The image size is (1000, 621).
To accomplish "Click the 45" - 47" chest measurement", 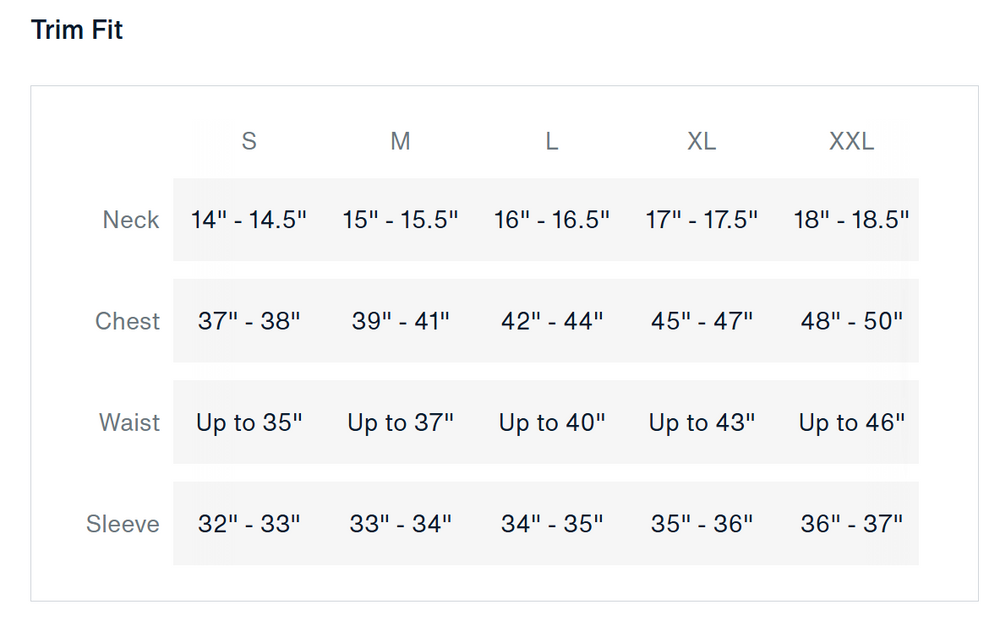I will tap(702, 321).
